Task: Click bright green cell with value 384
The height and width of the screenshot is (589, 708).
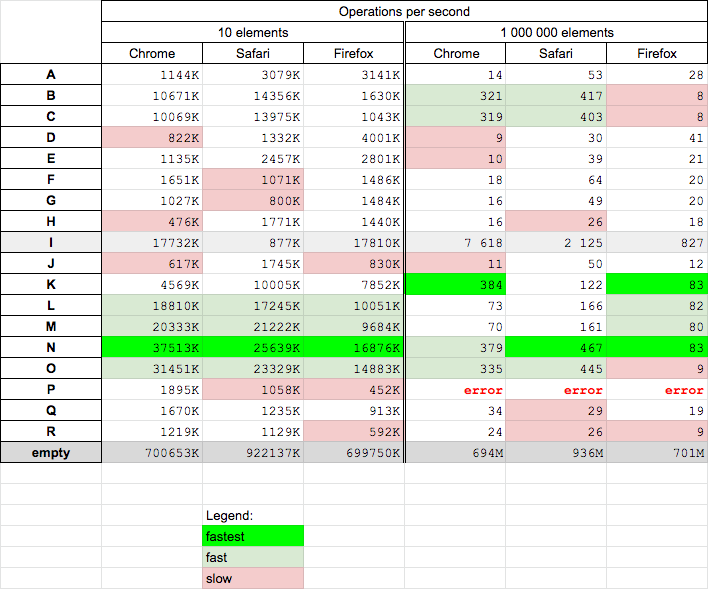Action: (x=456, y=284)
